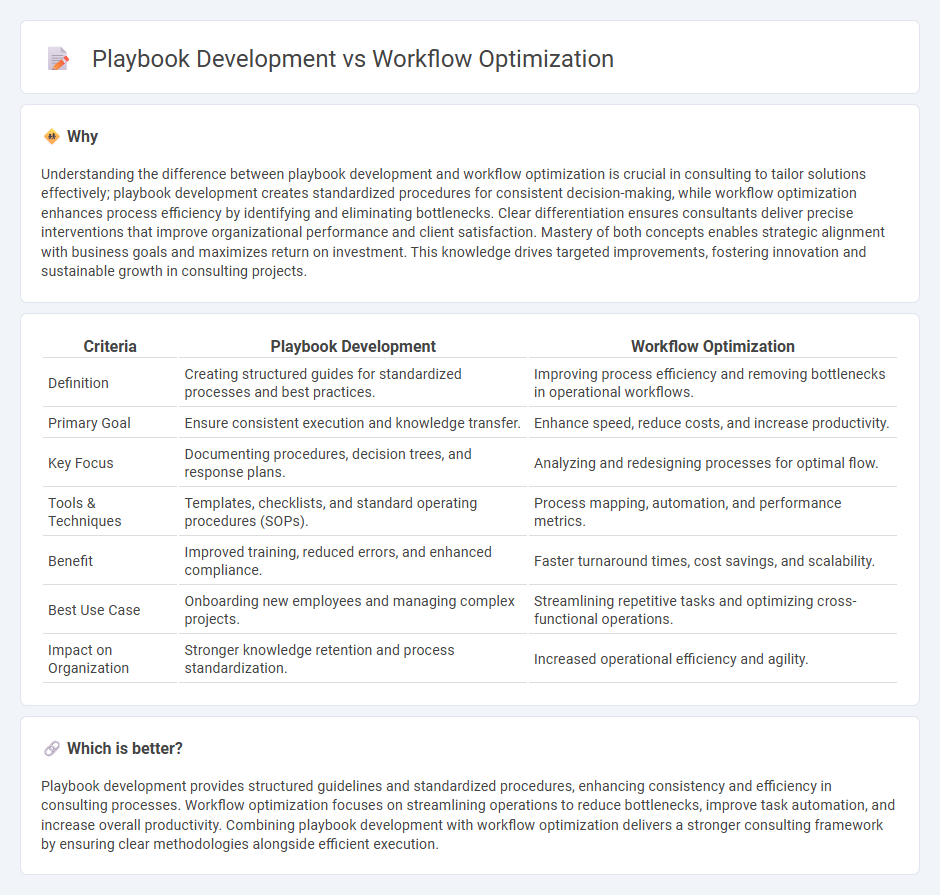
Task: Select the Benefit row label
Action: [71, 561]
